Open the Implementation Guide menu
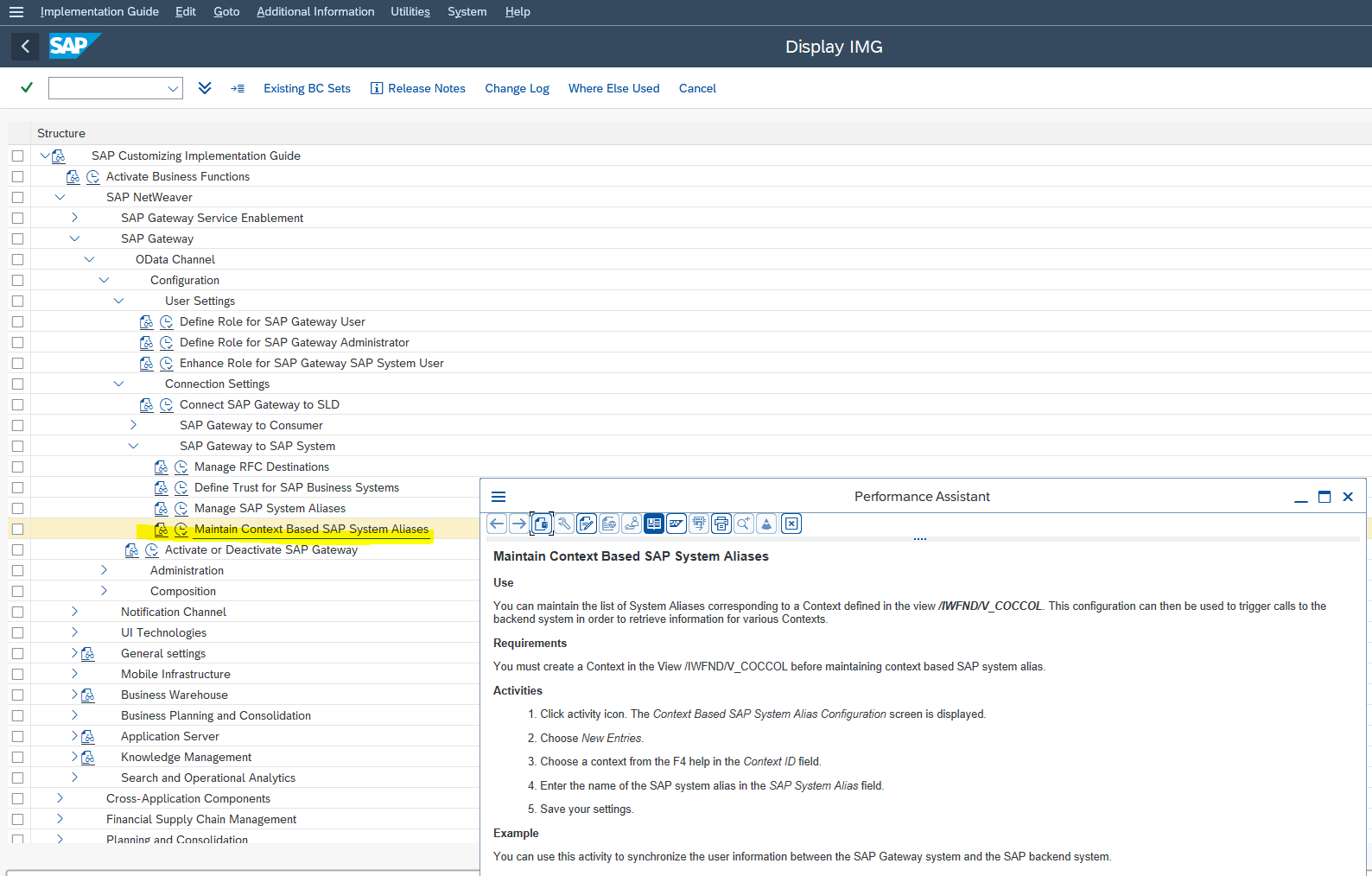 tap(99, 12)
